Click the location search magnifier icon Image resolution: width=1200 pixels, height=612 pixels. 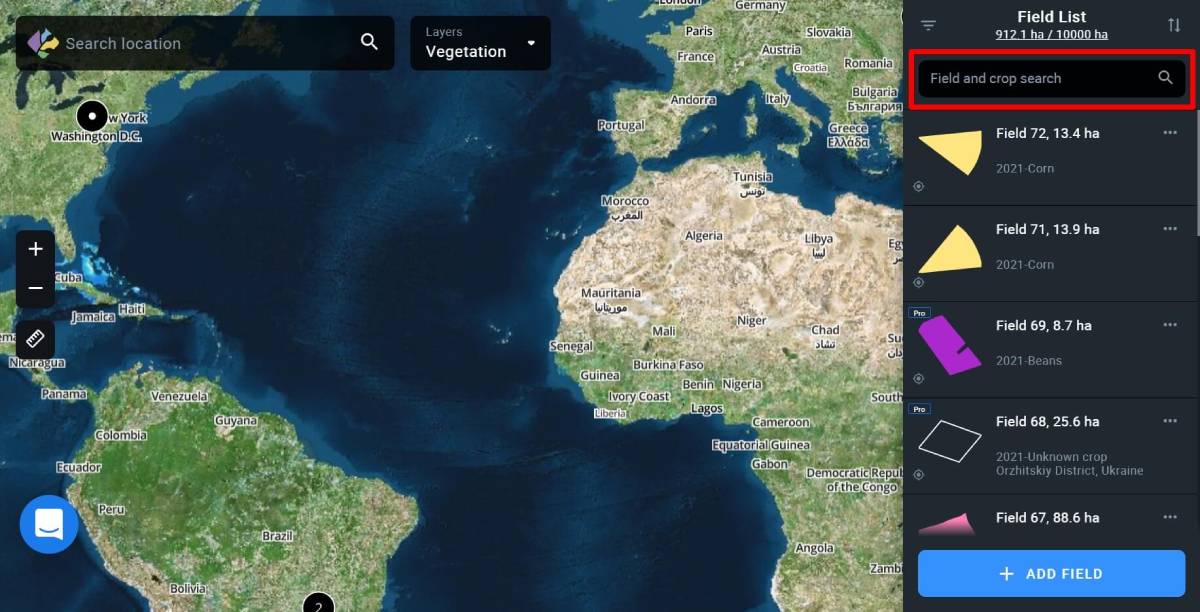369,42
